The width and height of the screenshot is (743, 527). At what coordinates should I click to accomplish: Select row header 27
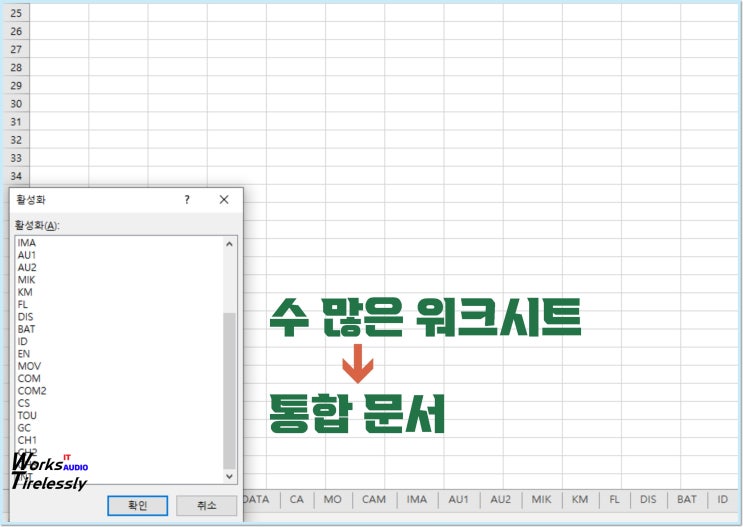16,49
